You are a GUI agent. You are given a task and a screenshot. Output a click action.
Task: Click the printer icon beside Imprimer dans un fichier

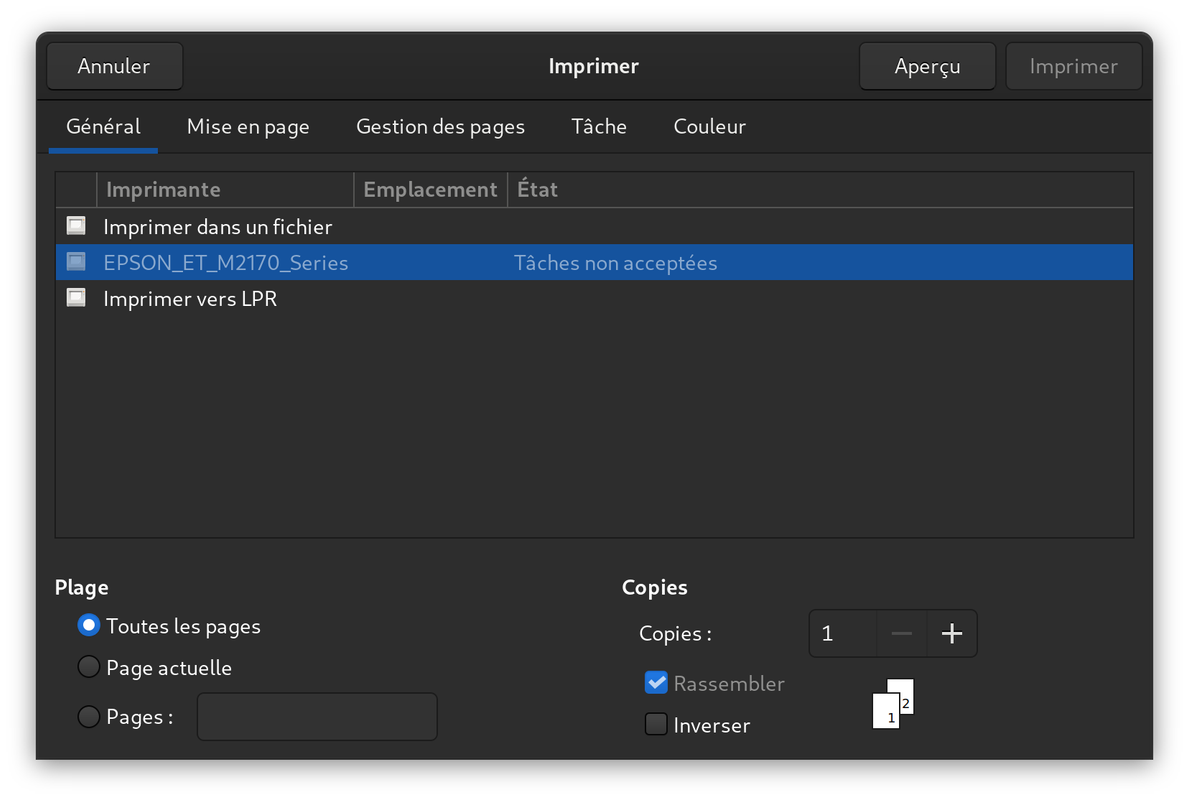coord(76,226)
